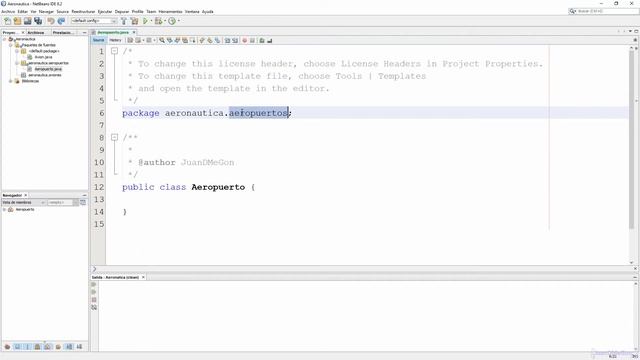This screenshot has width=640, height=360.
Task: Select aeronautica.aviones package in tree
Action: tap(44, 75)
